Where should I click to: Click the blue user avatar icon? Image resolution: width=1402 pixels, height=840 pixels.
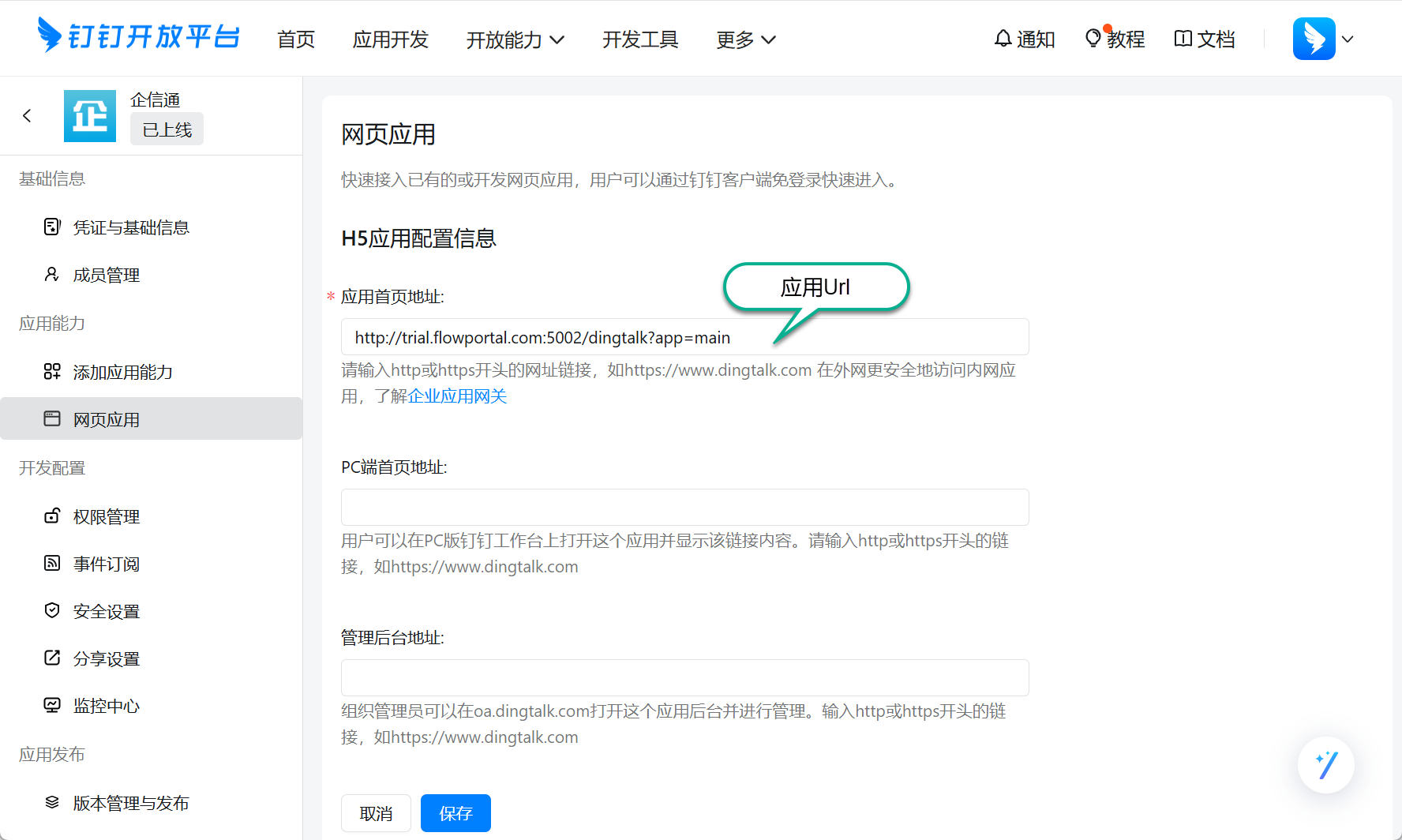coord(1314,39)
